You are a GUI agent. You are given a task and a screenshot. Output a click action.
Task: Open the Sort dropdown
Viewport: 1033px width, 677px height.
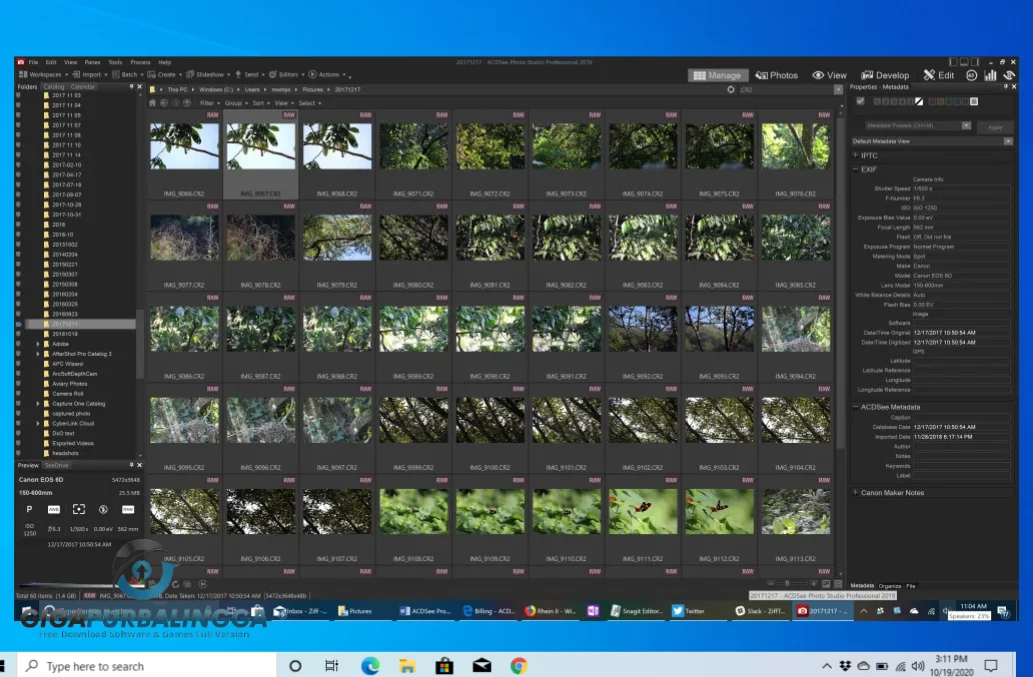(261, 103)
